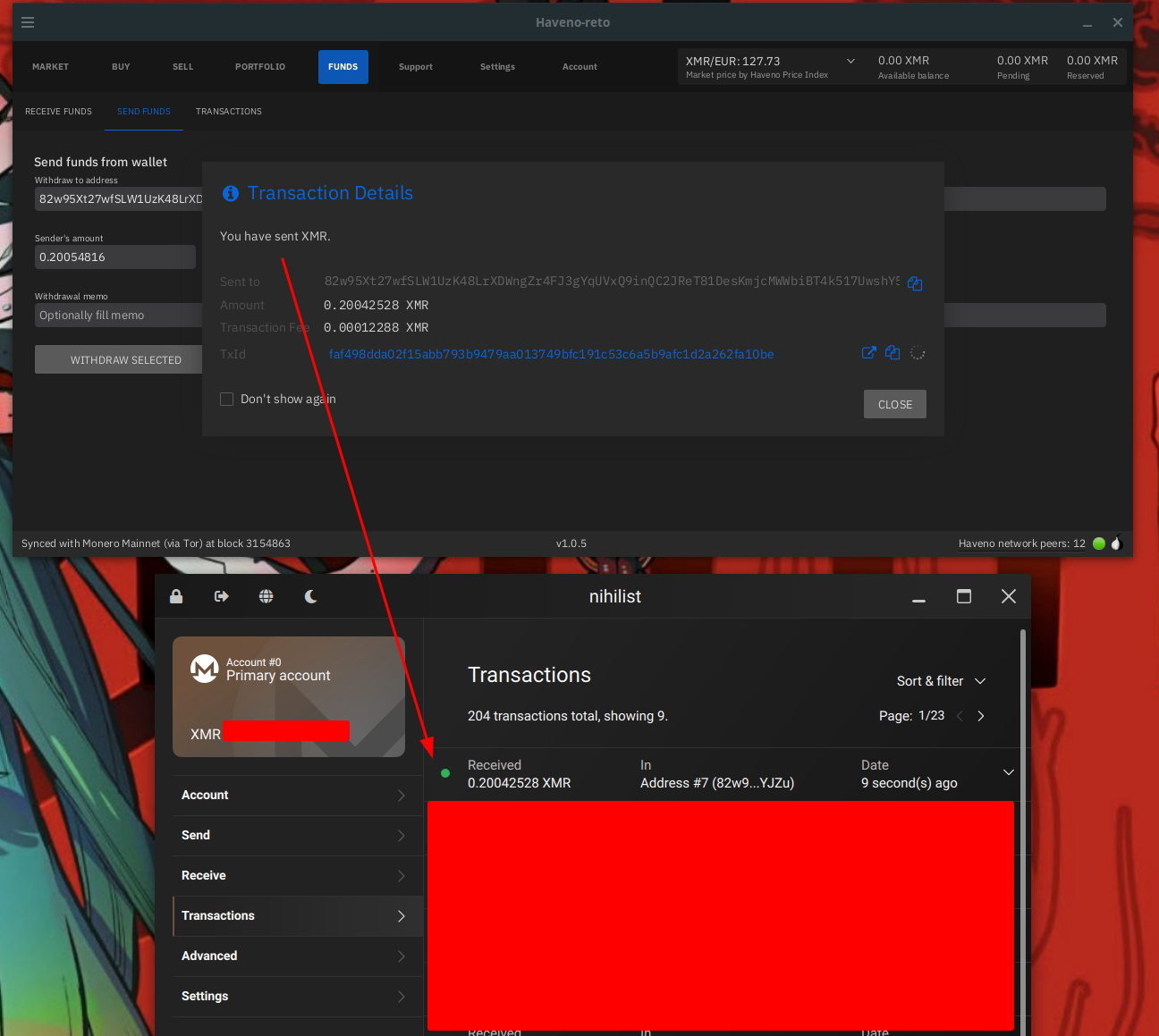
Task: Switch to TRANSACTIONS subtab in Haveno
Action: pos(229,112)
